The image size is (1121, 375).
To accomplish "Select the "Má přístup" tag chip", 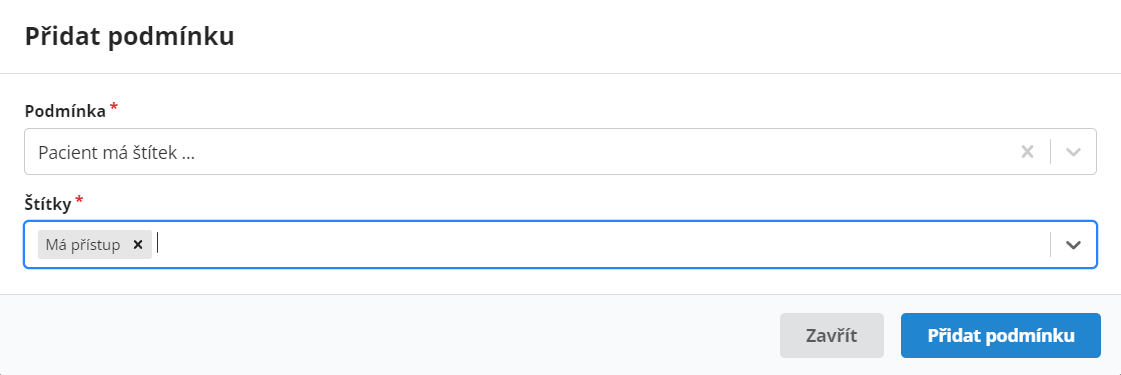I will (x=83, y=244).
